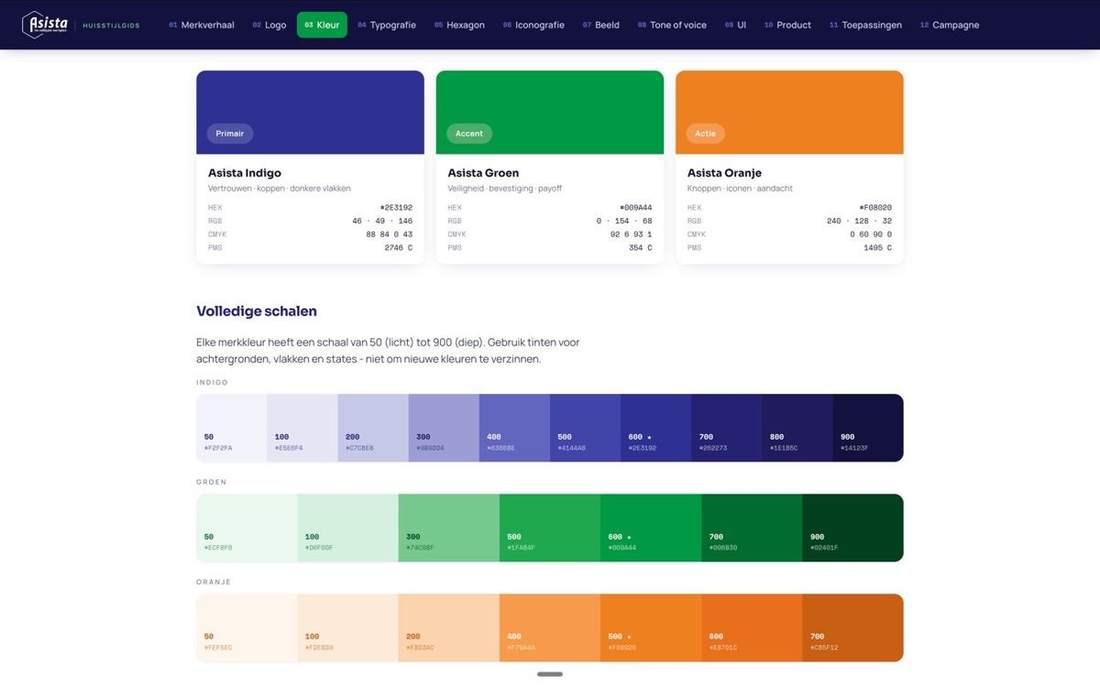This screenshot has width=1100, height=686.
Task: Pick the Indigo 900 swatch
Action: click(x=868, y=428)
